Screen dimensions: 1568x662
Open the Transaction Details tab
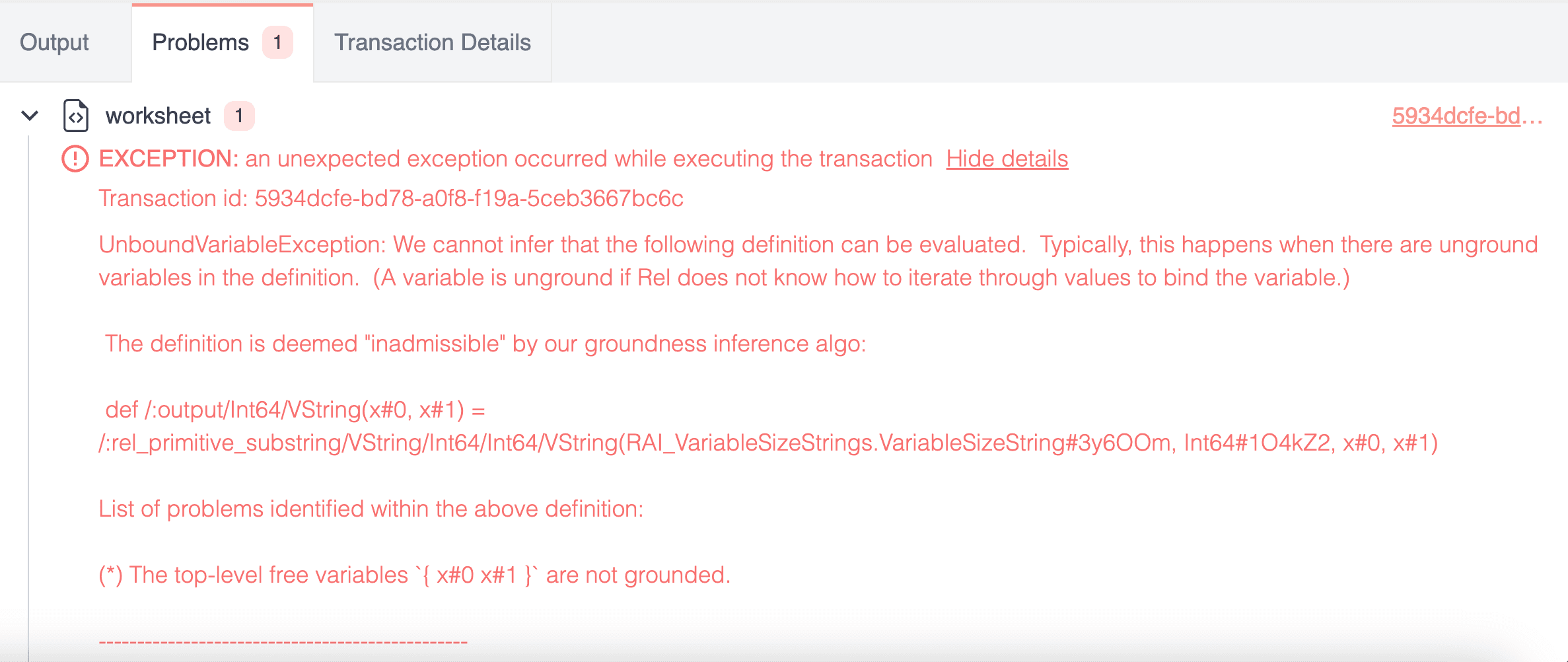433,42
